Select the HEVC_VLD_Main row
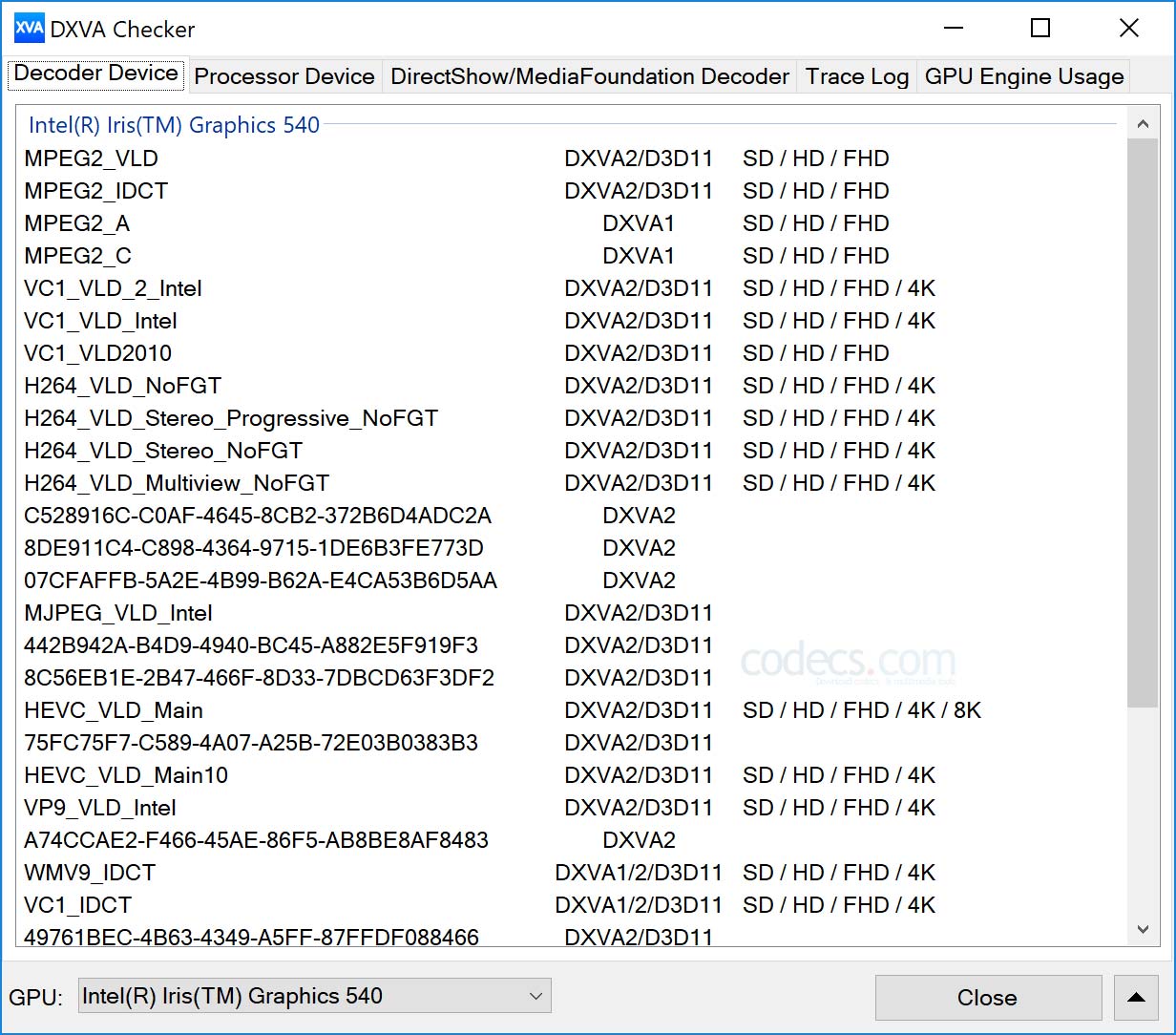 pyautogui.click(x=571, y=710)
